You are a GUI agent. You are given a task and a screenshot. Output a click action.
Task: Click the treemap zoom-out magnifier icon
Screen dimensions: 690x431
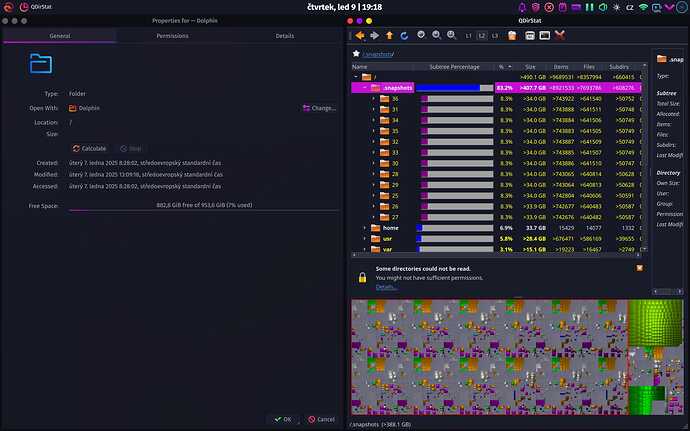(x=437, y=35)
